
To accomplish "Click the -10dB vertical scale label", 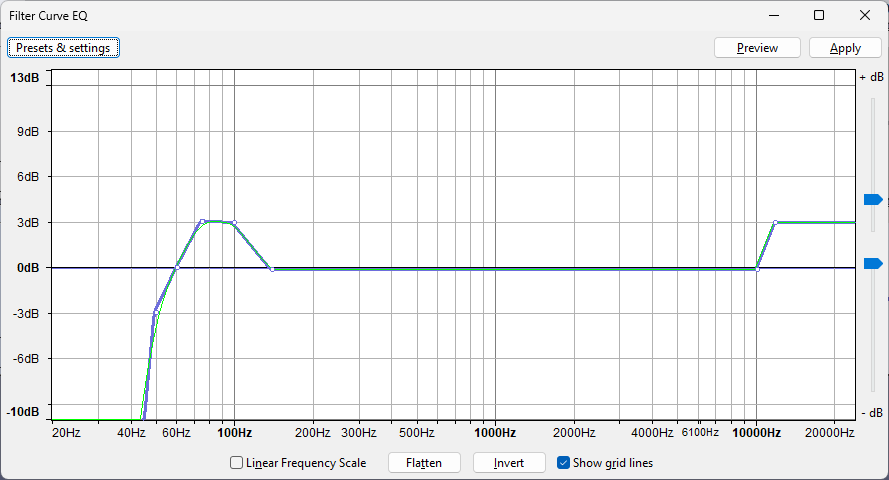I will coord(23,412).
